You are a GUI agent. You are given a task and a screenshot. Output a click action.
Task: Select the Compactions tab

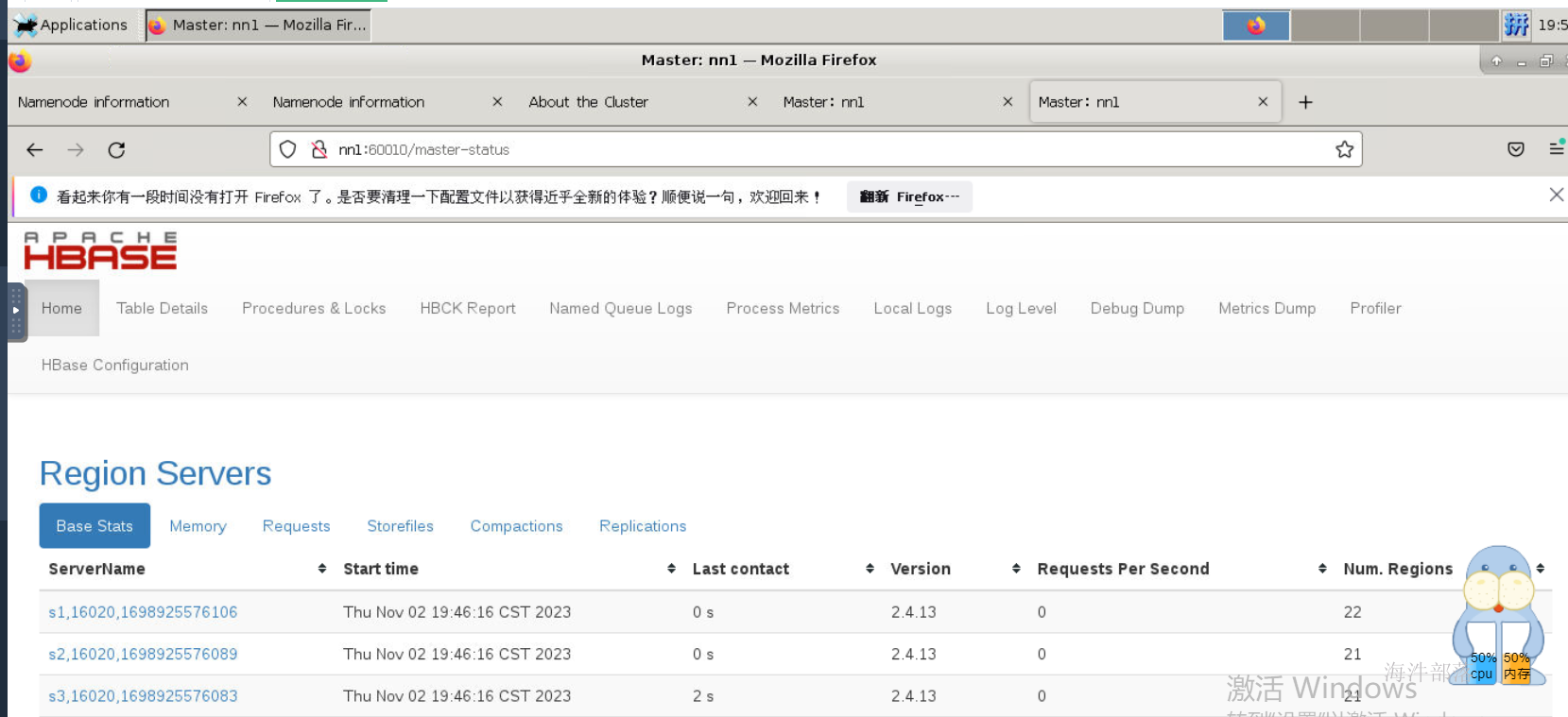(x=516, y=526)
